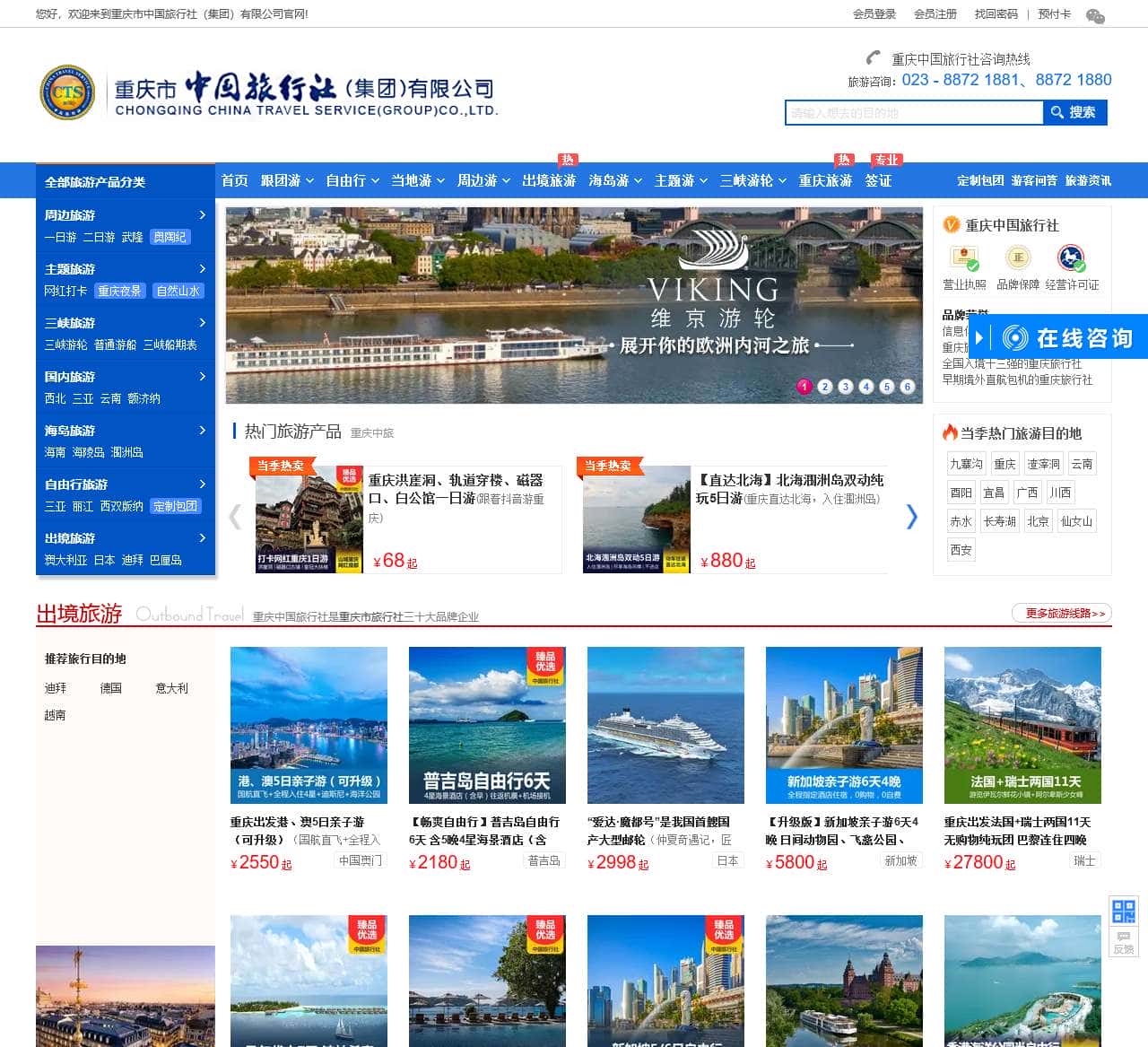Click the CTS company logo
The width and height of the screenshot is (1148, 1047).
(67, 92)
